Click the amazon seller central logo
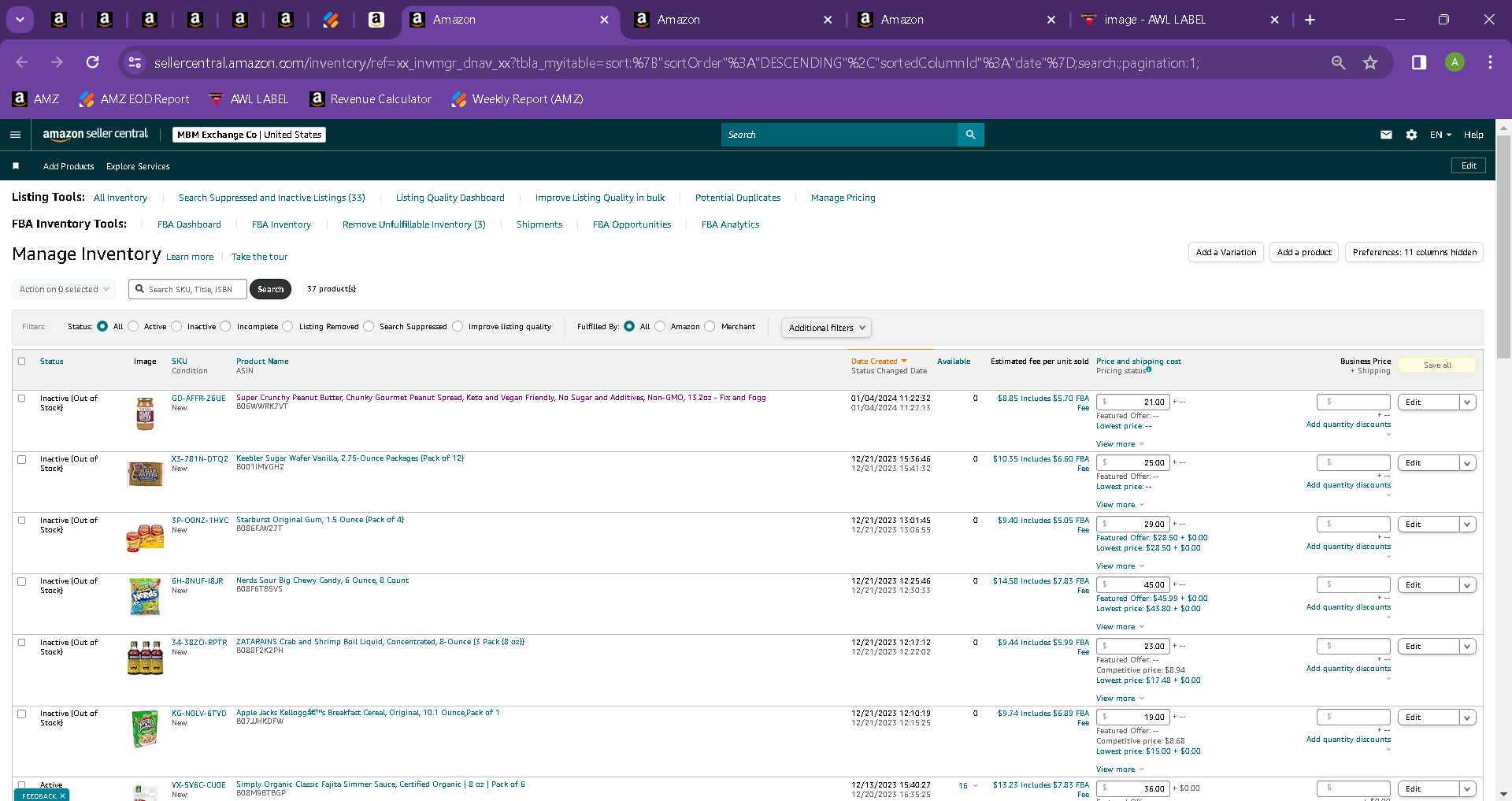 coord(95,135)
